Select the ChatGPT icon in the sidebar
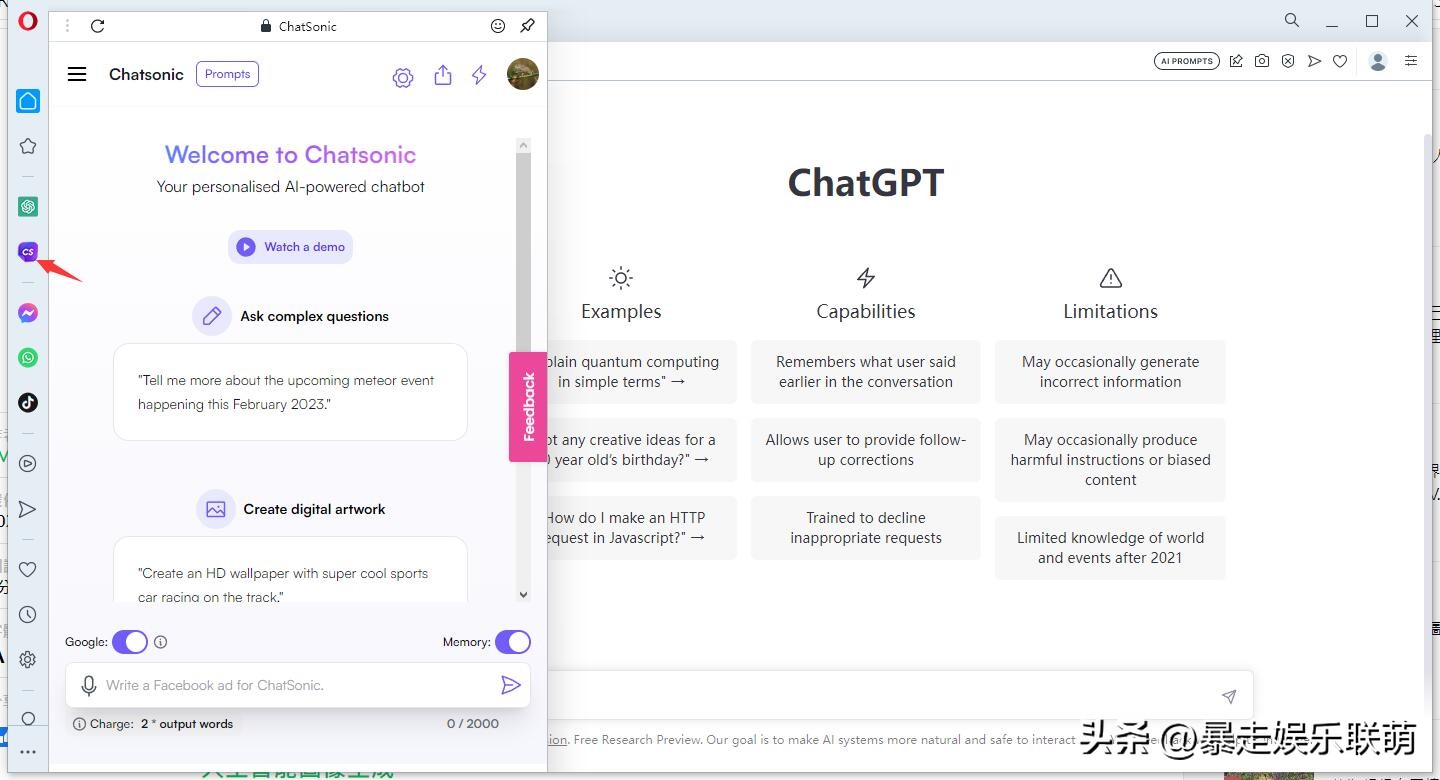 tap(27, 206)
